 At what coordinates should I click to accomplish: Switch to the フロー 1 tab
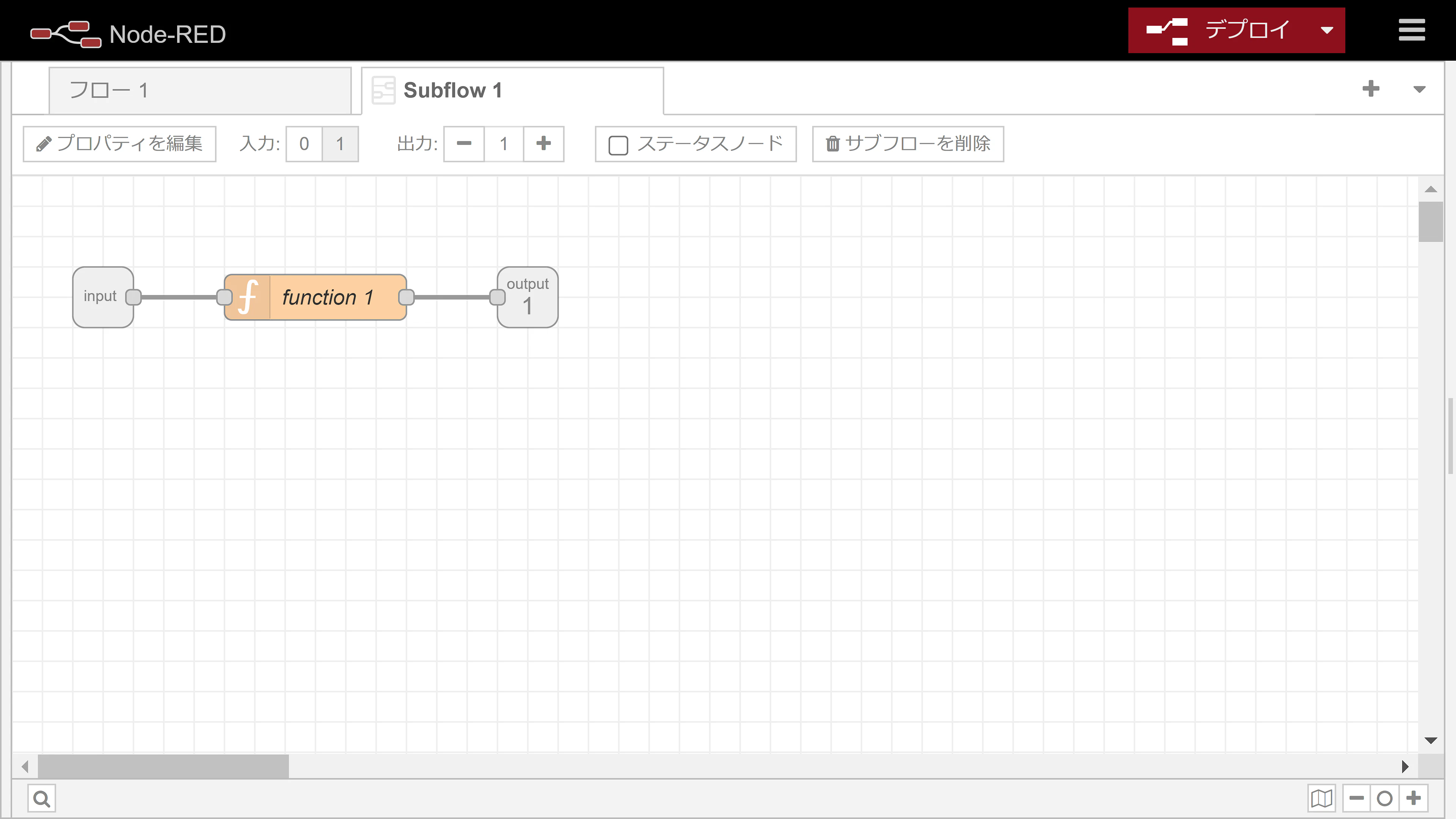coord(200,91)
